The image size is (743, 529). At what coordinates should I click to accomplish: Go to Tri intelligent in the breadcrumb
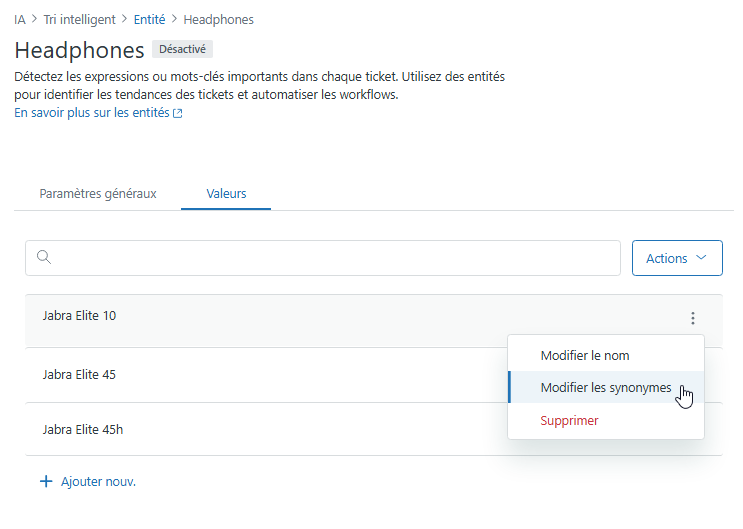[79, 19]
